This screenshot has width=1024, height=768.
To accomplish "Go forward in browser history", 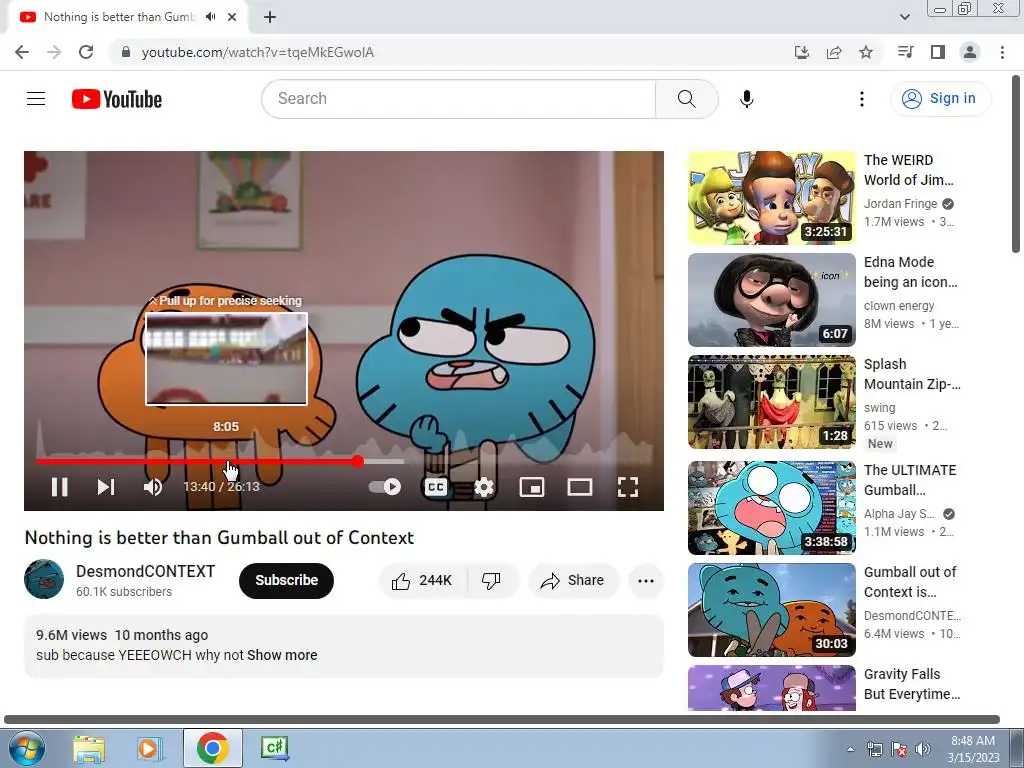I will [54, 52].
